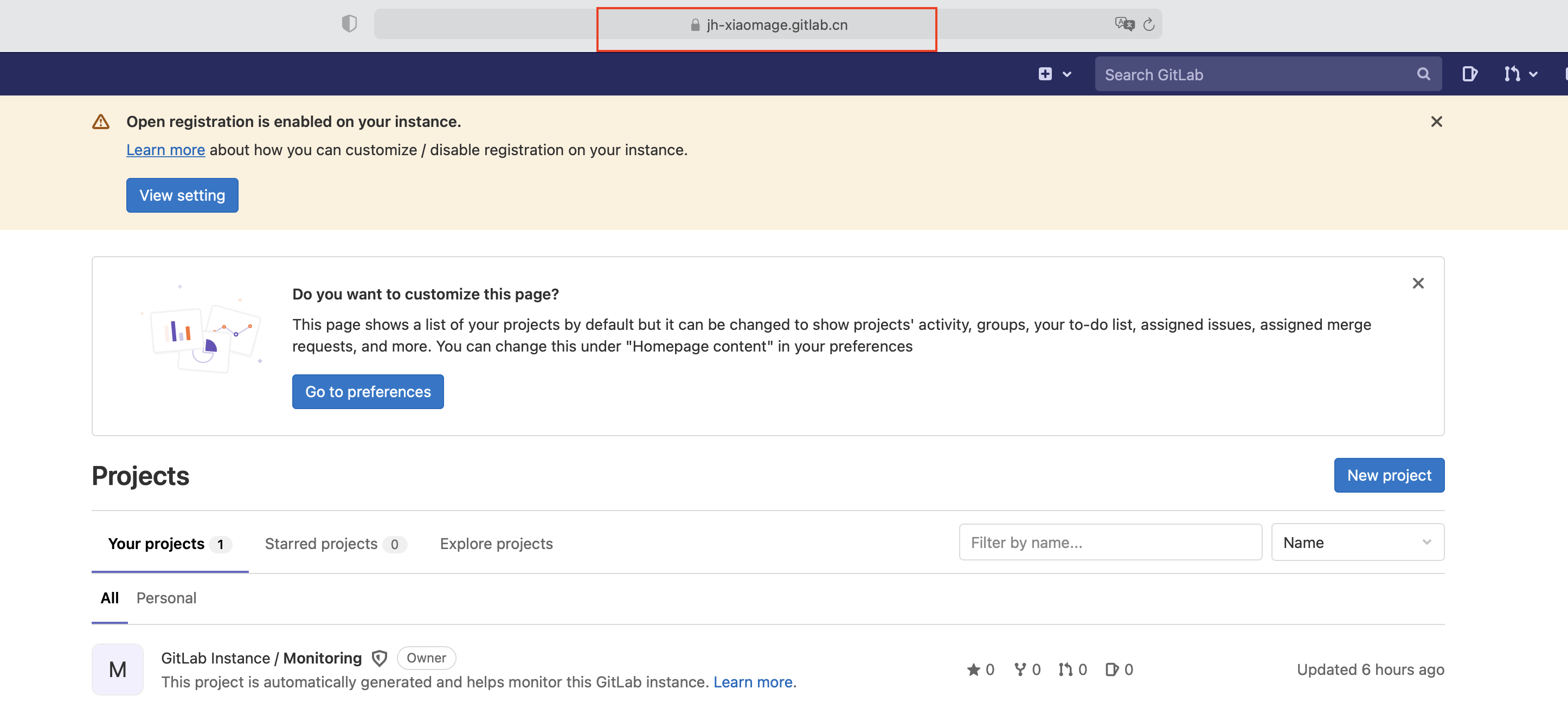Click 'Do you want to customize this page?' heading
Image resolution: width=1568 pixels, height=727 pixels.
(426, 294)
